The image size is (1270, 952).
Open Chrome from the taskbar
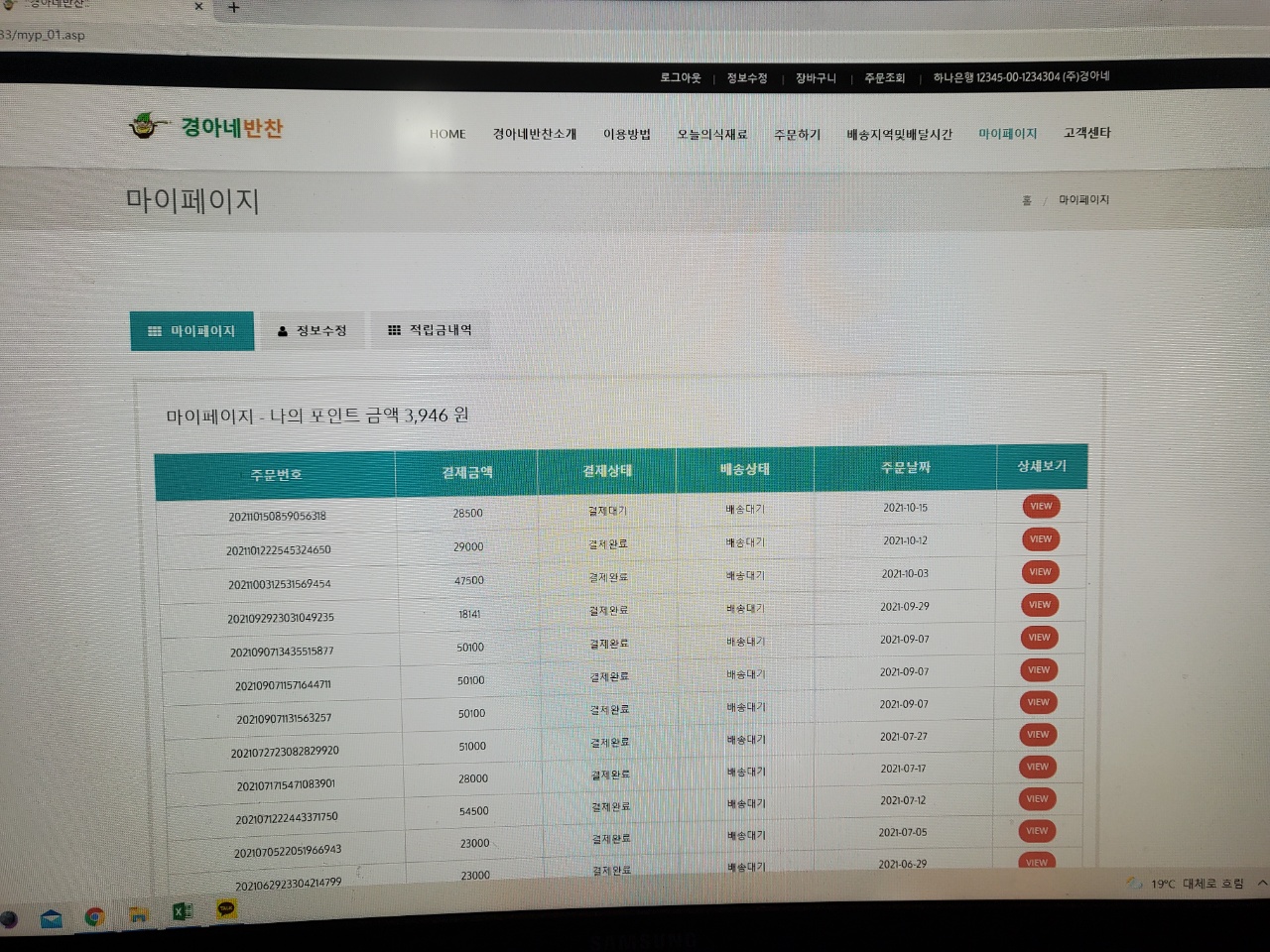point(95,916)
